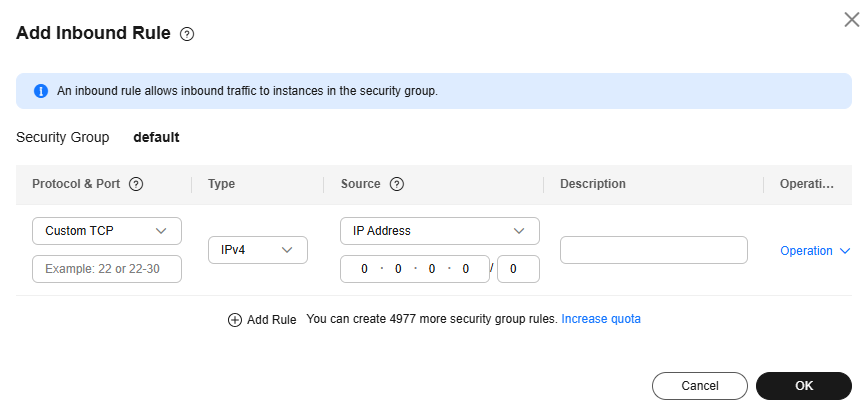This screenshot has height=410, width=867.
Task: Click the Description column header
Action: [593, 184]
